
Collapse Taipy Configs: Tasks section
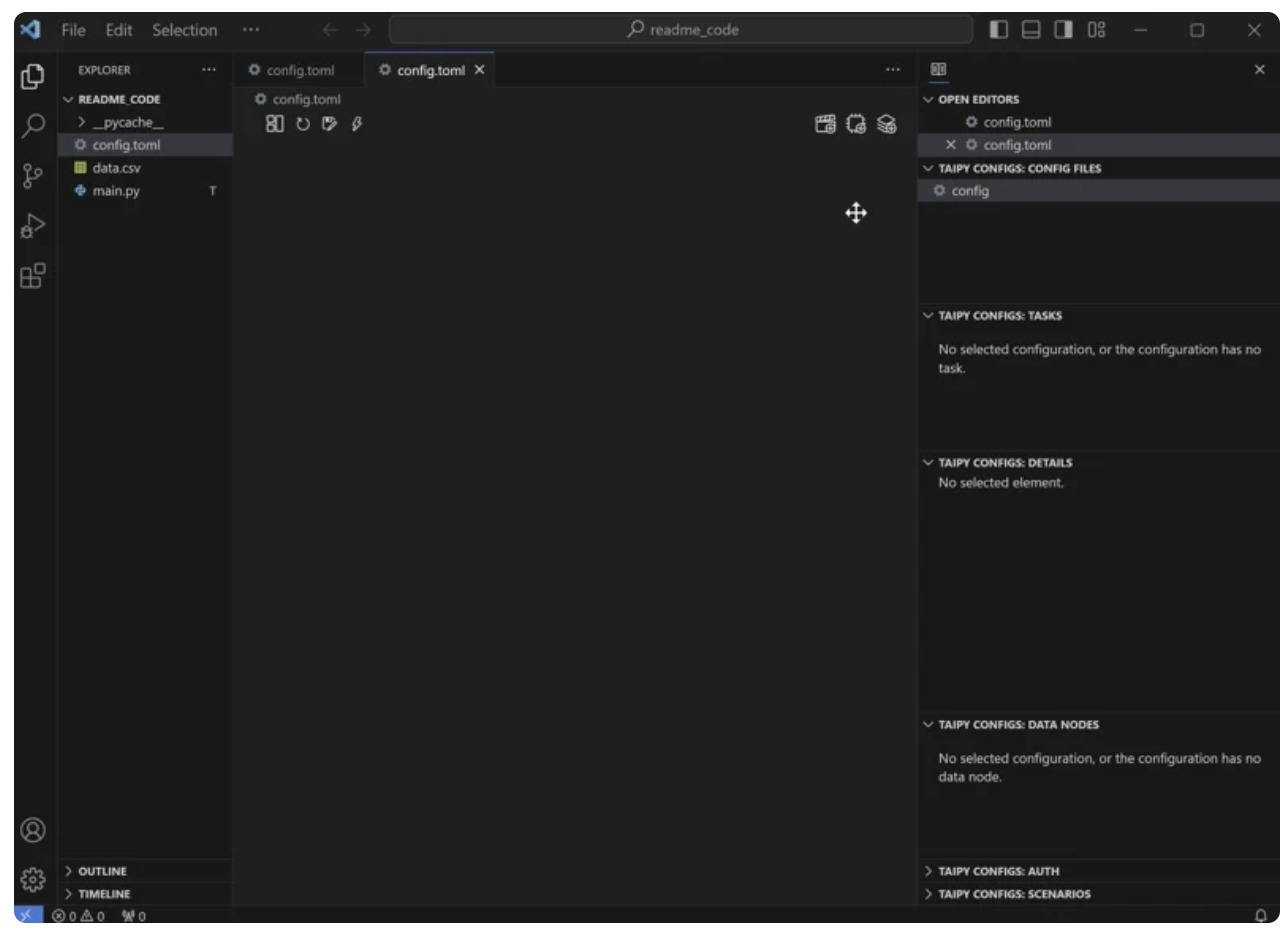click(1097, 315)
